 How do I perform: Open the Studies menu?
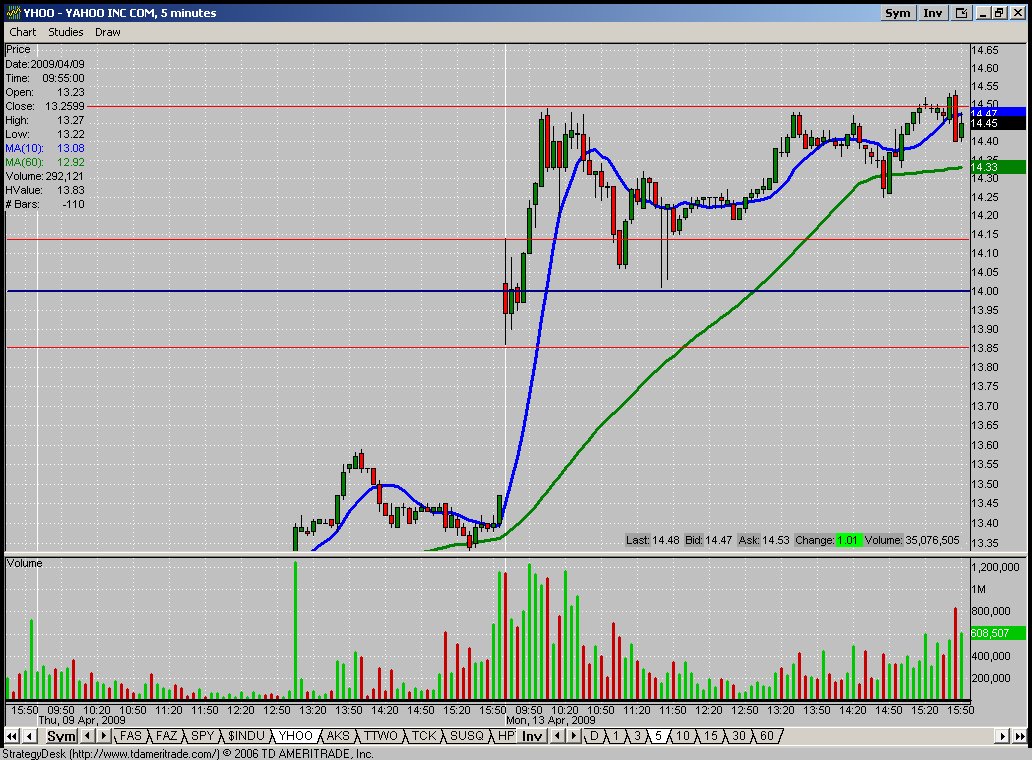tap(65, 32)
